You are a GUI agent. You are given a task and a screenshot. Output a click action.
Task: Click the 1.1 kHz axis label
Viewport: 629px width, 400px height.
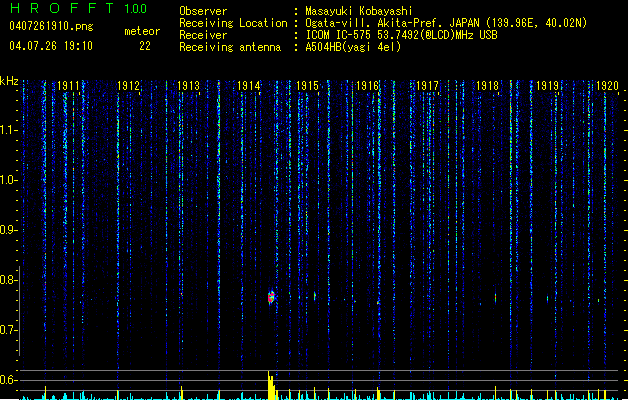tap(8, 130)
